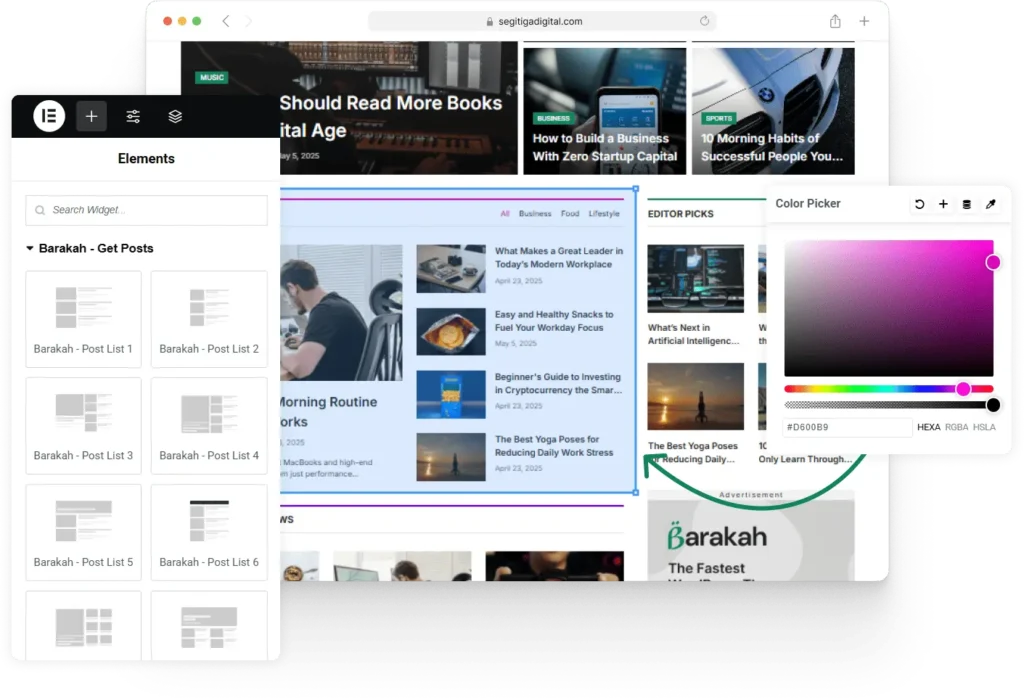1024x698 pixels.
Task: Select the Barakah - Post List 1 widget
Action: click(84, 319)
